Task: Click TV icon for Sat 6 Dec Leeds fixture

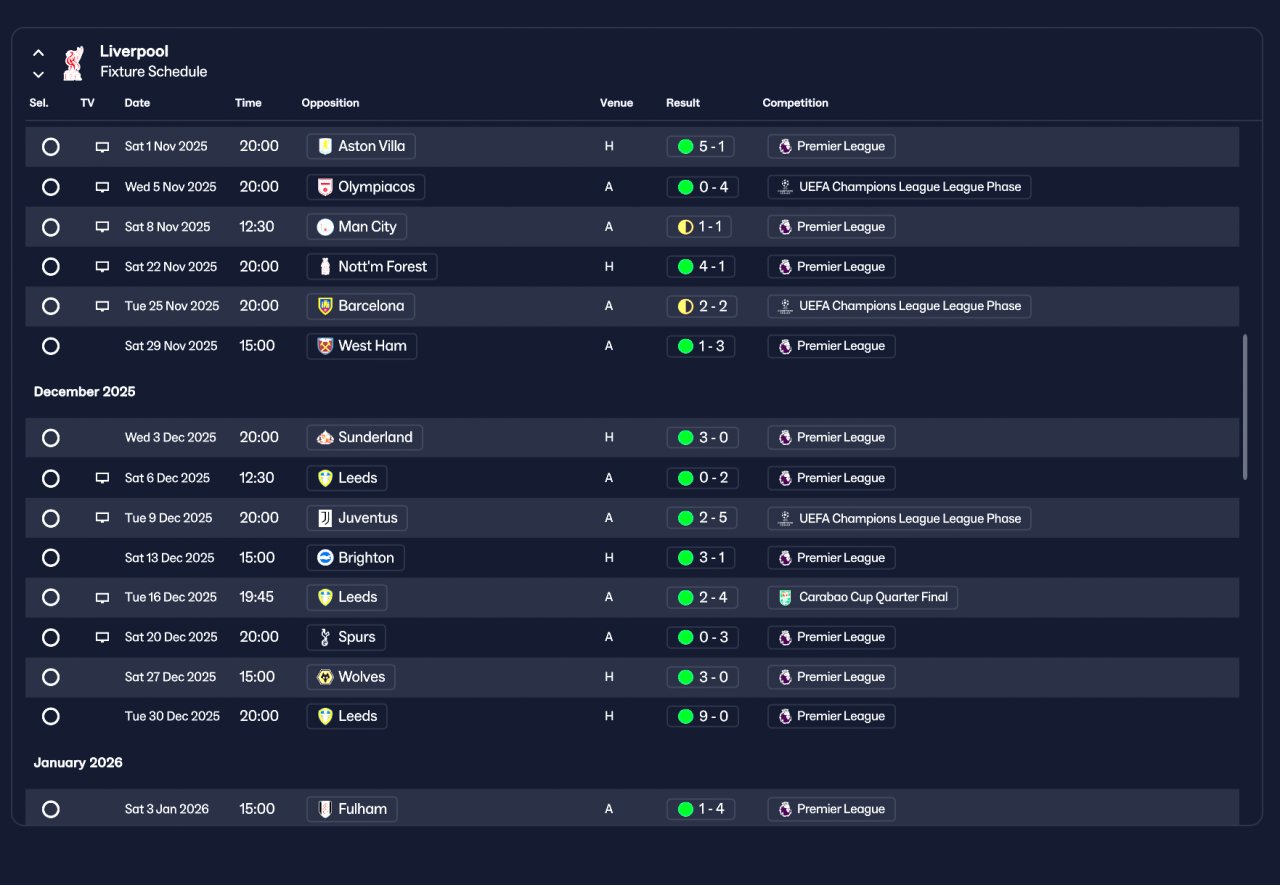Action: pyautogui.click(x=102, y=478)
